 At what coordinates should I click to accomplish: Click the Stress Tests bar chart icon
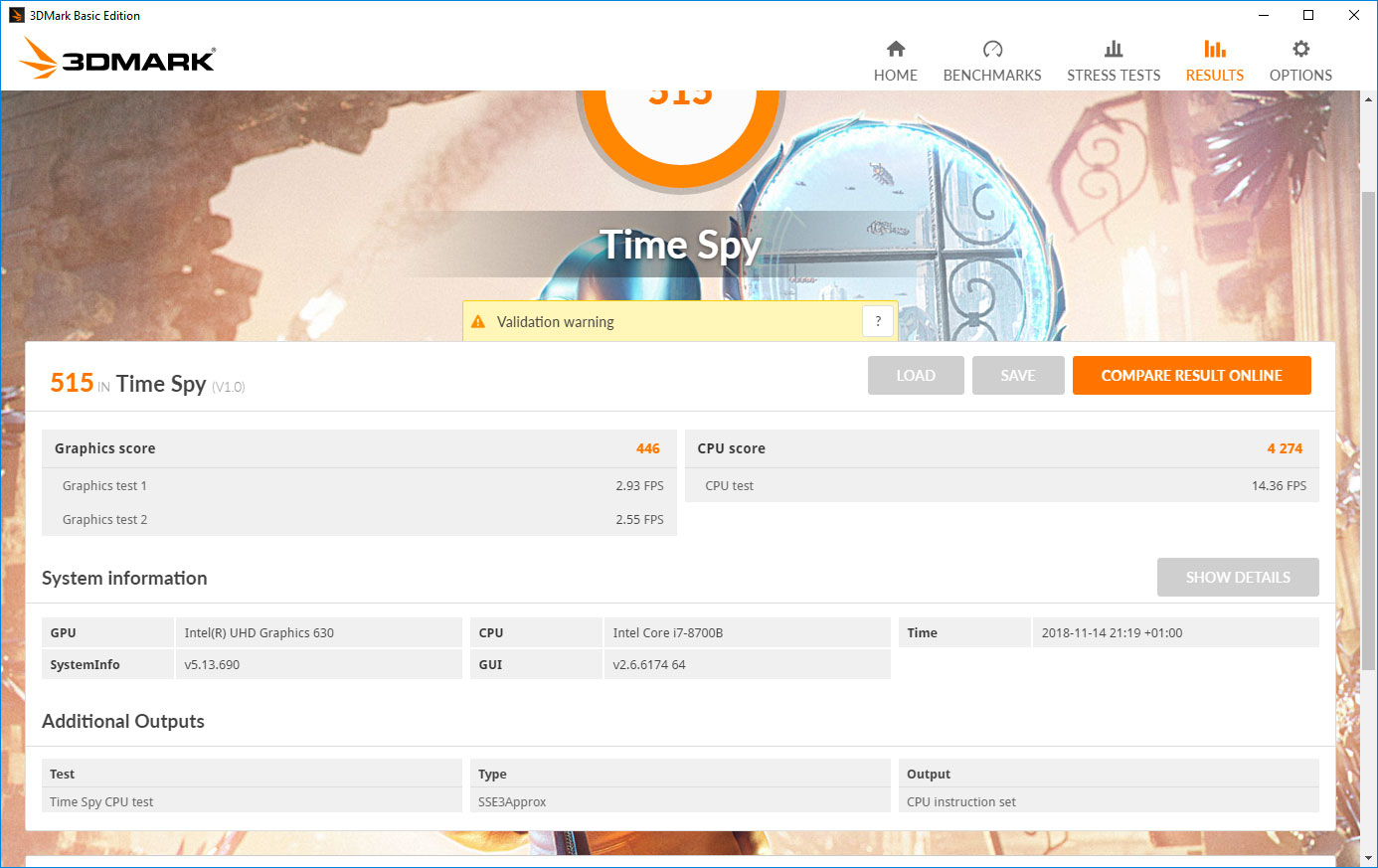(1114, 49)
